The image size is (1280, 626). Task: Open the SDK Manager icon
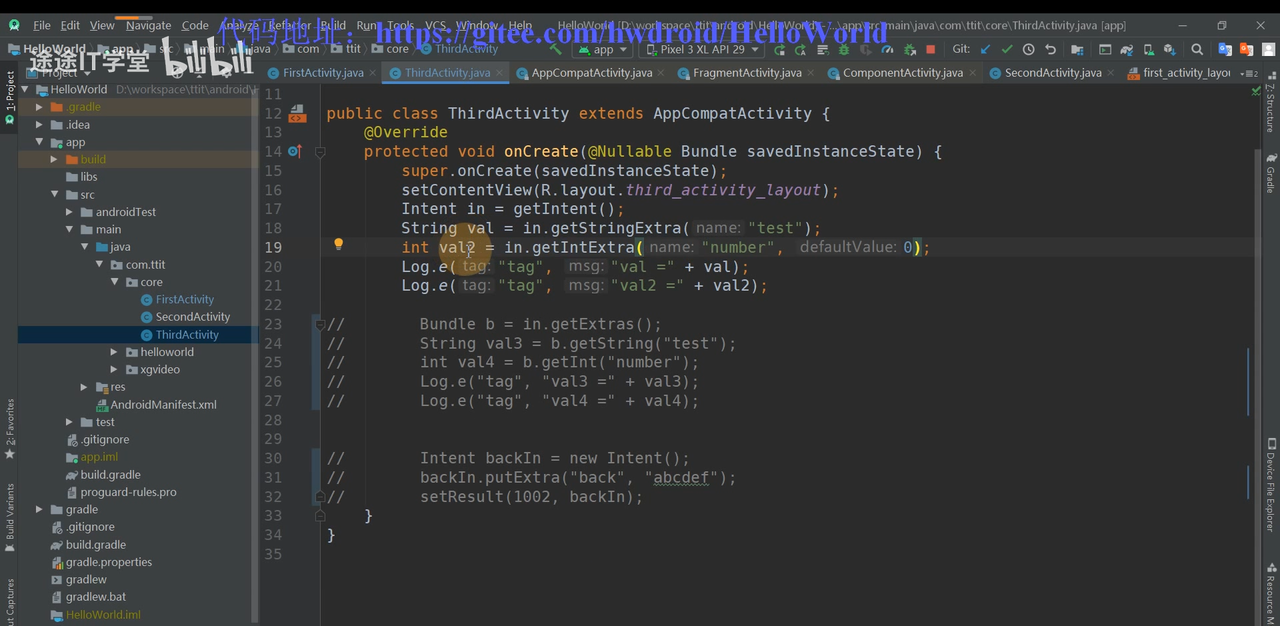click(1170, 49)
